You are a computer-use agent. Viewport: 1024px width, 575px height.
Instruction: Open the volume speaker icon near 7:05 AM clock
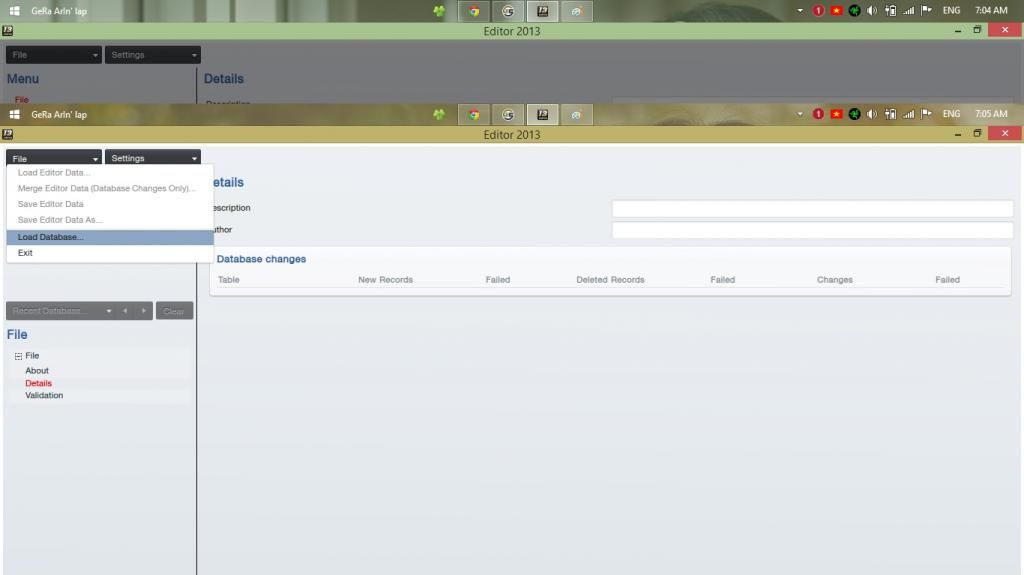tap(872, 114)
